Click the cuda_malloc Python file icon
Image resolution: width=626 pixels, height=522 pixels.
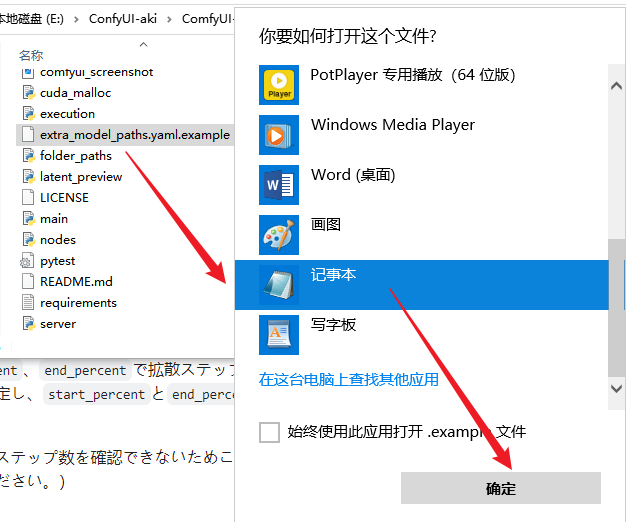point(28,93)
